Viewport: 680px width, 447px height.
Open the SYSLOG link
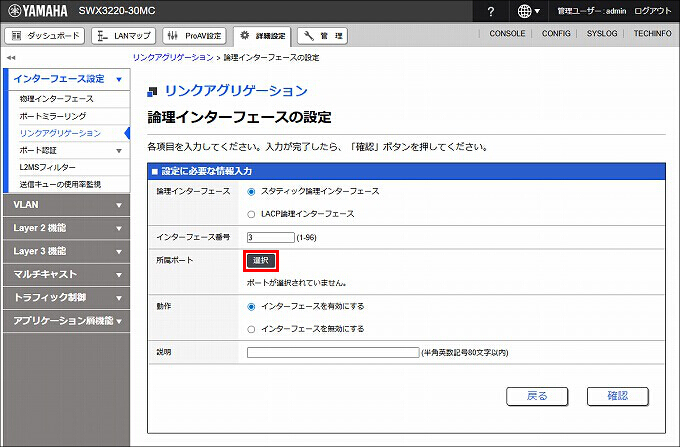(602, 33)
